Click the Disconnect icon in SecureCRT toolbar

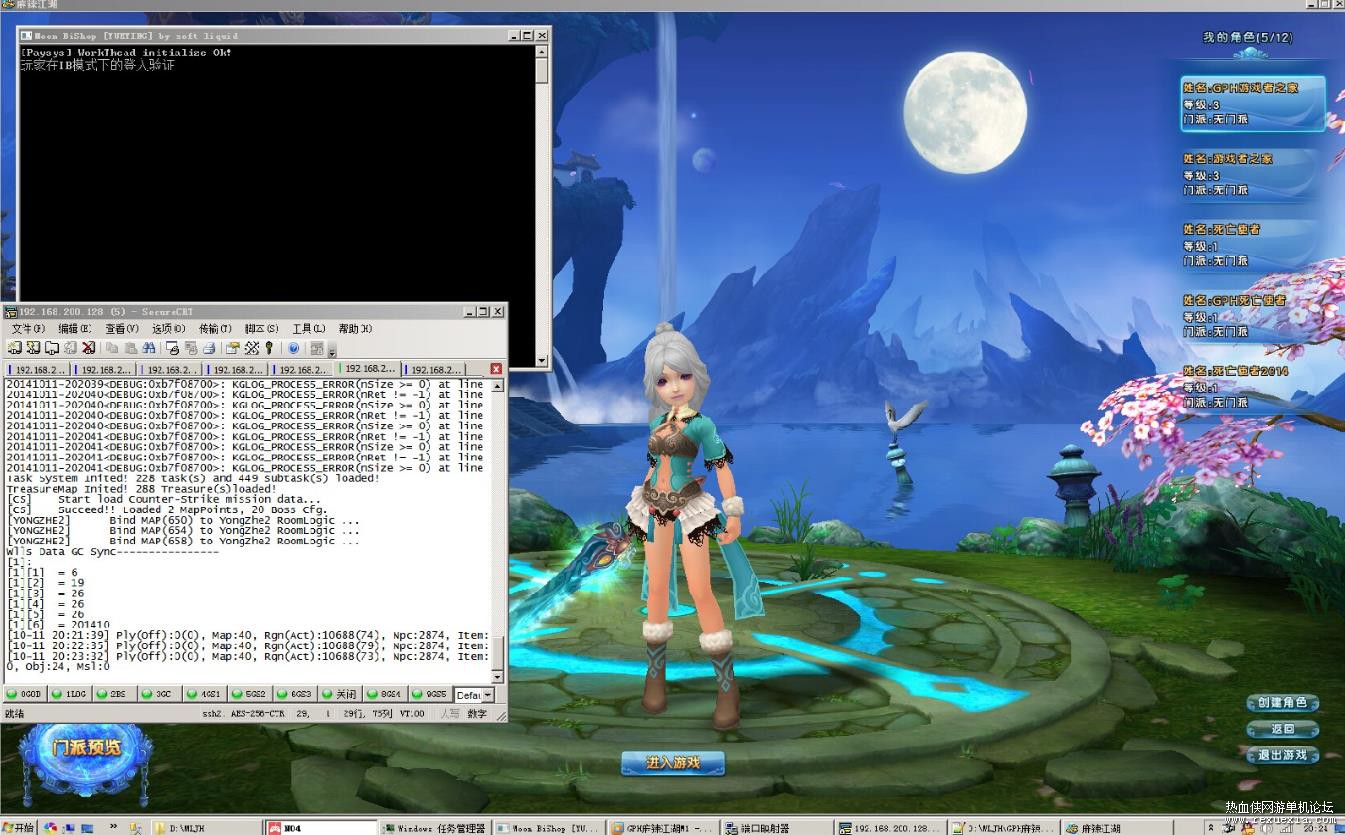(x=88, y=348)
